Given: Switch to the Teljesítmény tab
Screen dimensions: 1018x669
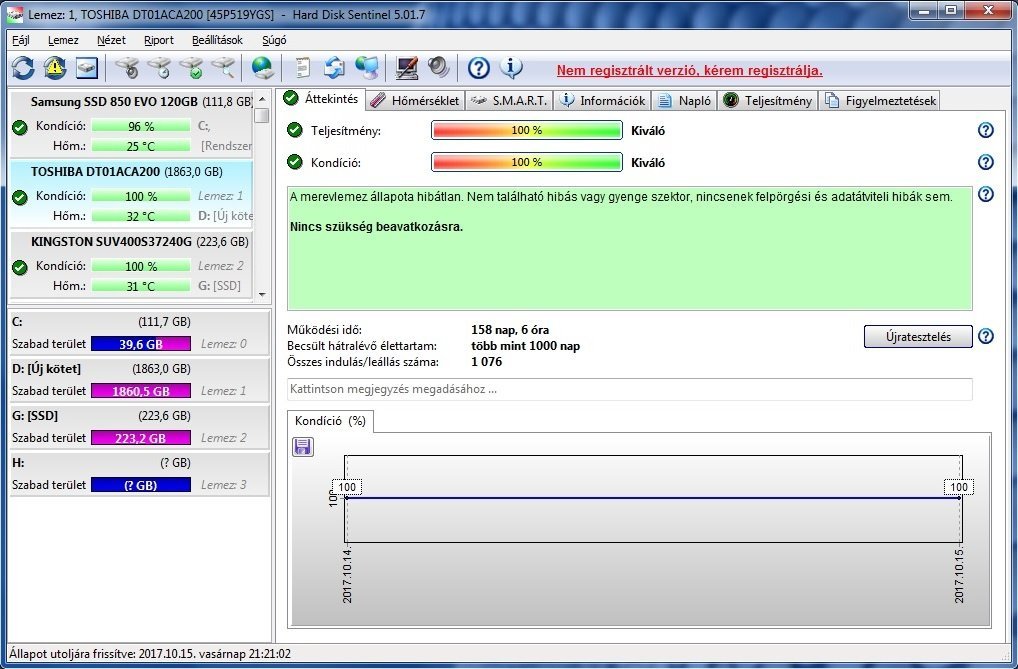Looking at the screenshot, I should pyautogui.click(x=767, y=101).
